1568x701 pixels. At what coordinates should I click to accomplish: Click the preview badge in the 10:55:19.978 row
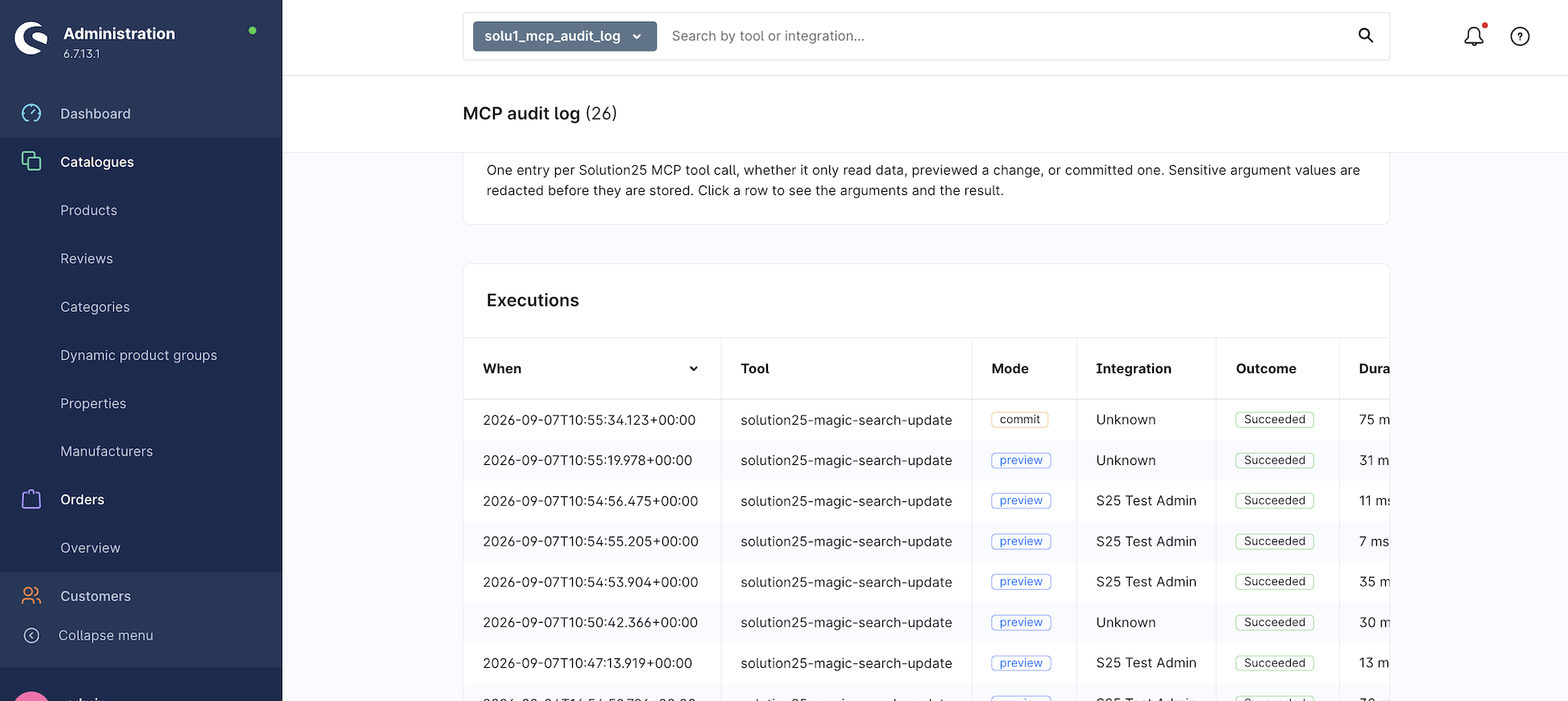[1021, 460]
